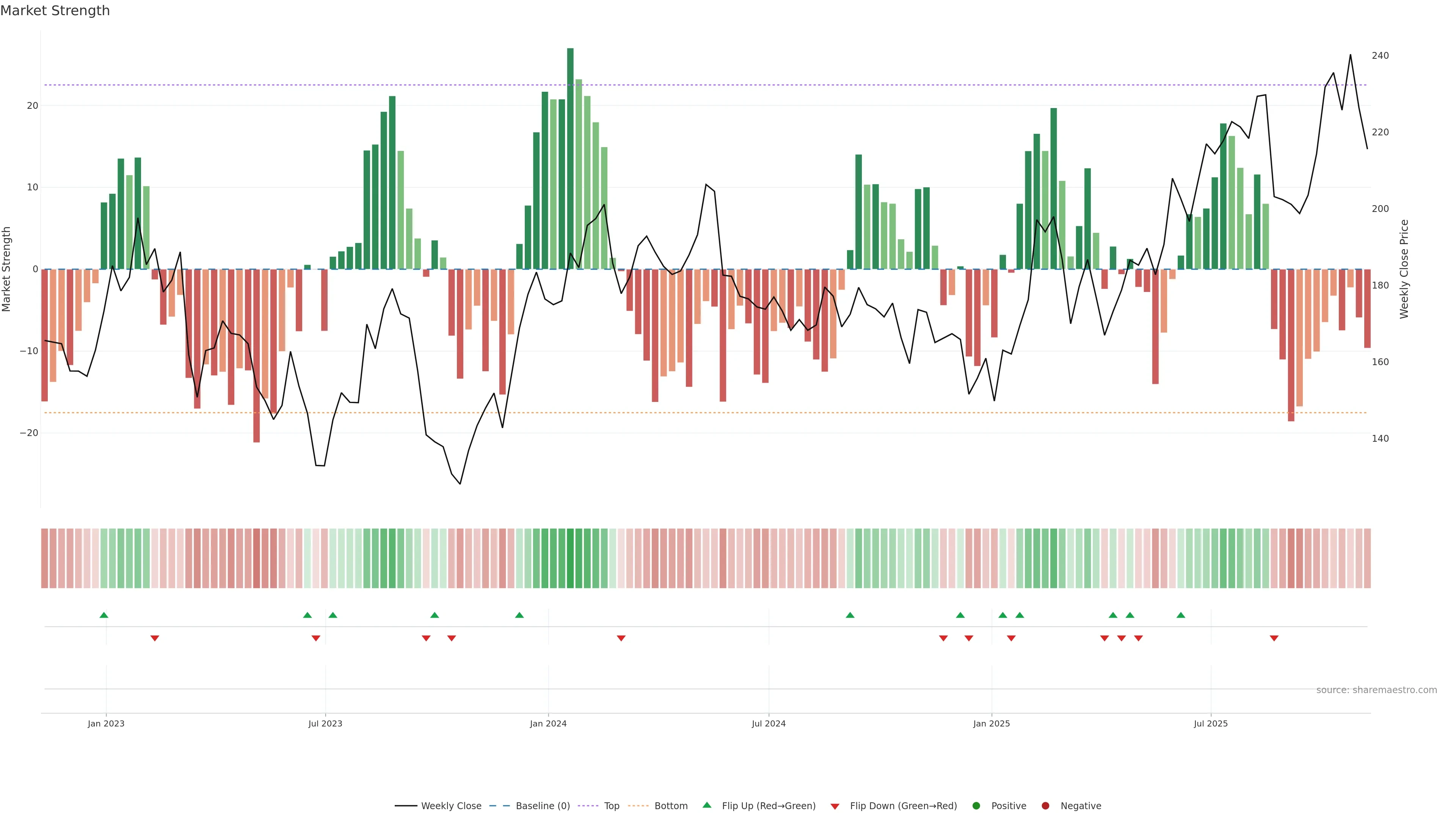1456x819 pixels.
Task: Click the green flip-up marker before Jan 2024
Action: 519,615
